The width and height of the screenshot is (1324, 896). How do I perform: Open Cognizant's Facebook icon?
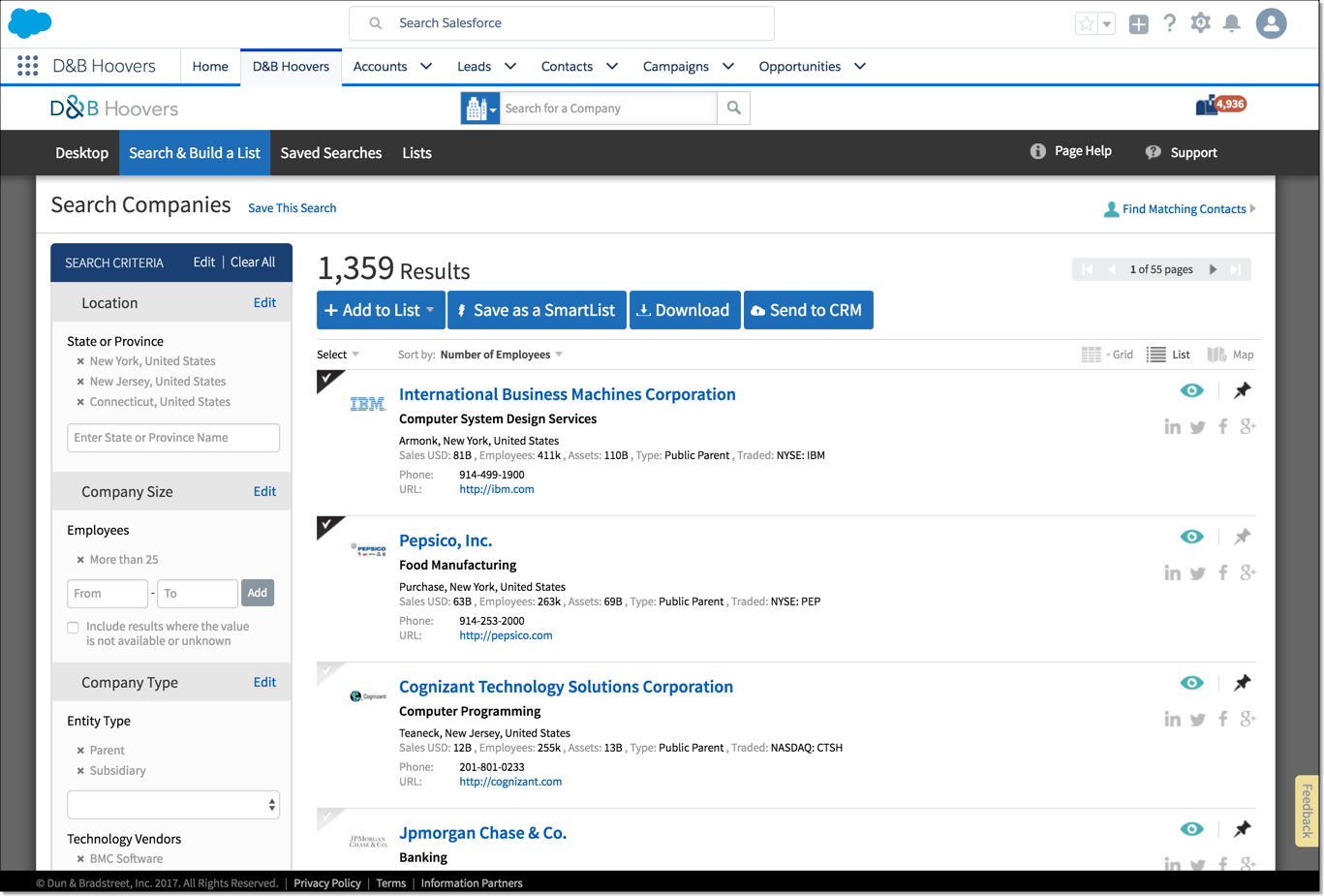pyautogui.click(x=1221, y=718)
